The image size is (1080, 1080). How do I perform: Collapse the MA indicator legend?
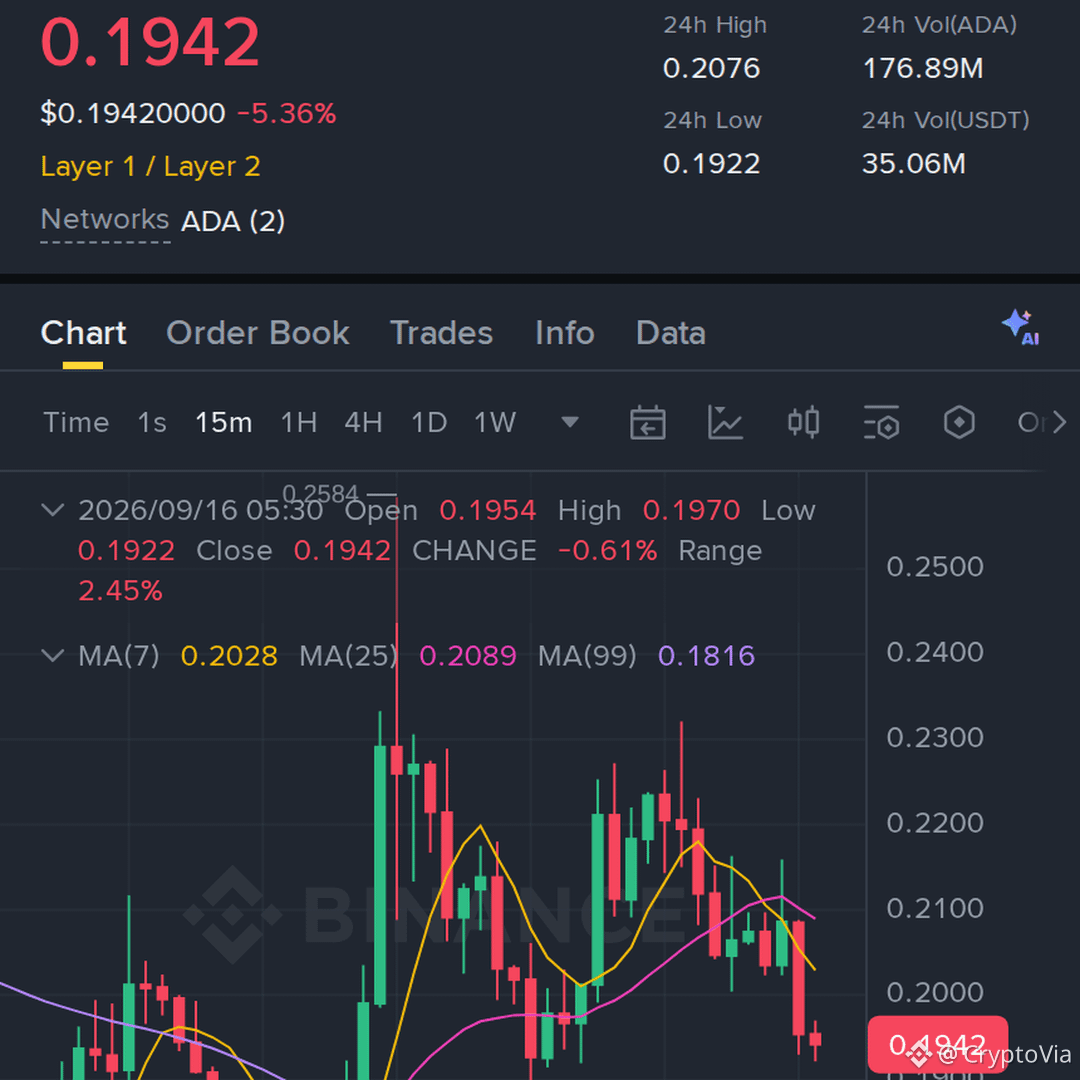point(53,654)
